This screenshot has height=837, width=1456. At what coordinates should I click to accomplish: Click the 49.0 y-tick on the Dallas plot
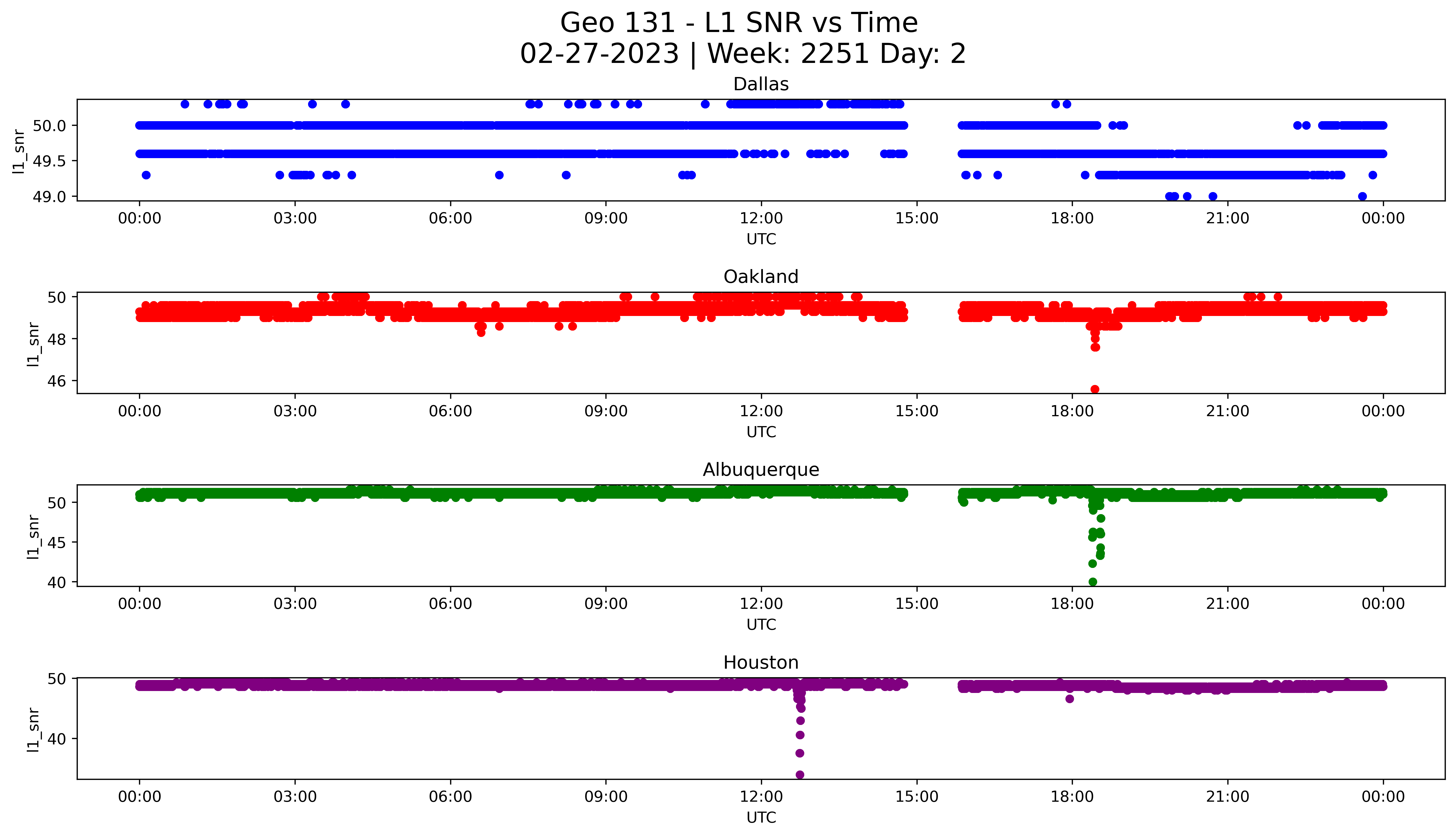tap(50, 196)
